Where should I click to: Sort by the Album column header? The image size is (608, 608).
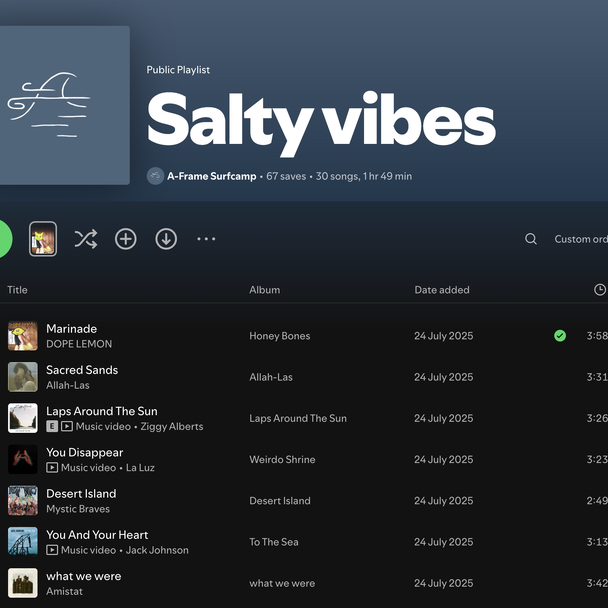[264, 290]
